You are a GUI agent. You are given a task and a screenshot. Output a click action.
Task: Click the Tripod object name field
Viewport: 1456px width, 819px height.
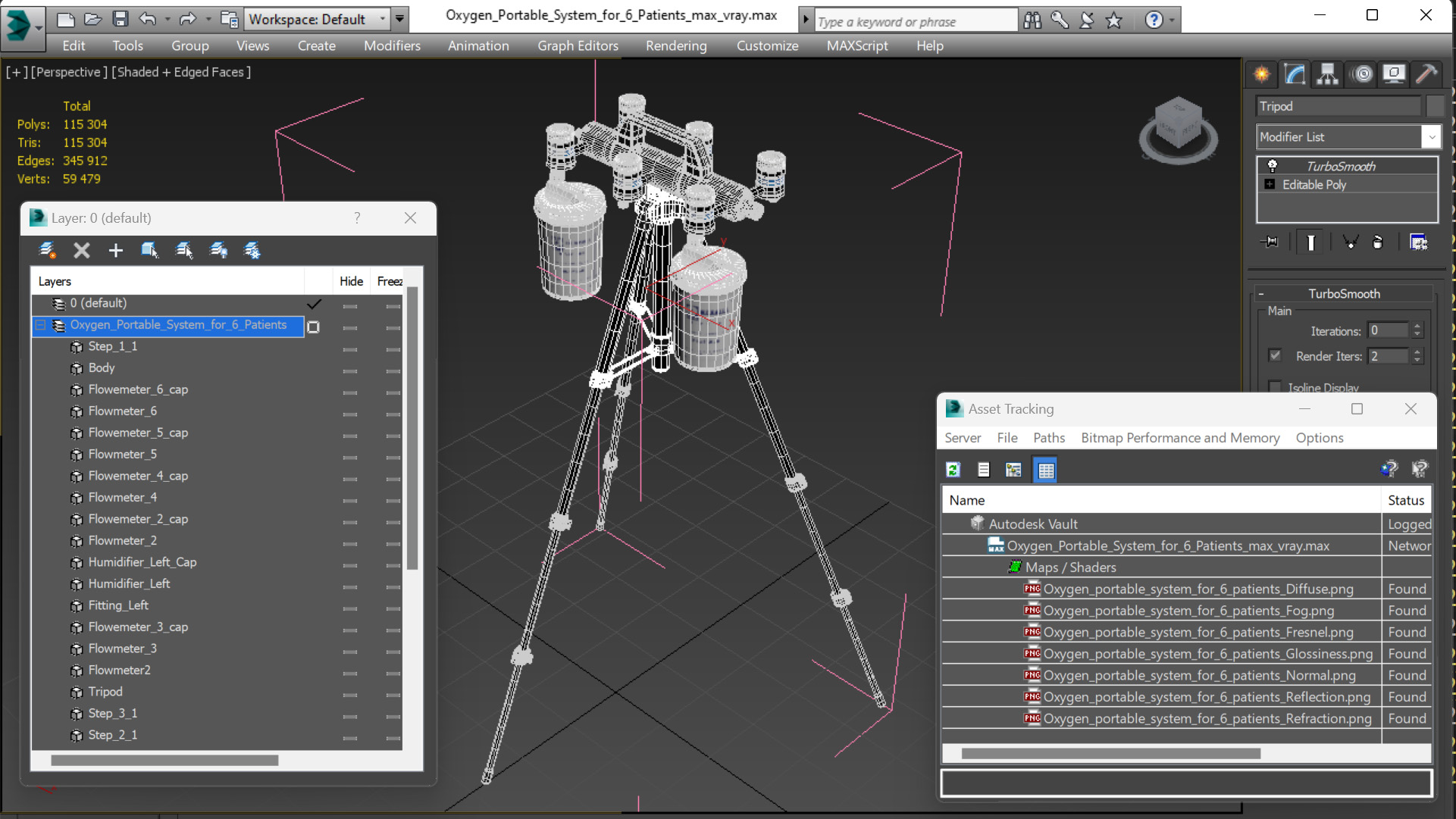pyautogui.click(x=1339, y=106)
